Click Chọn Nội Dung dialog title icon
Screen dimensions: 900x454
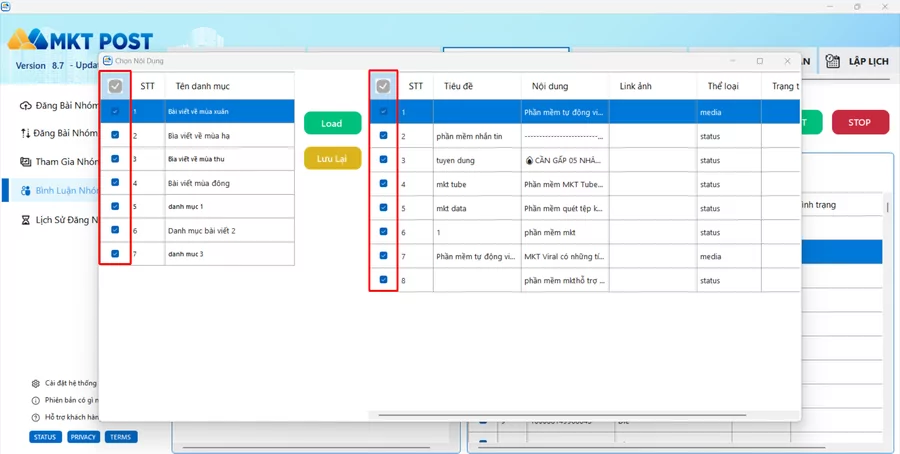[x=107, y=60]
